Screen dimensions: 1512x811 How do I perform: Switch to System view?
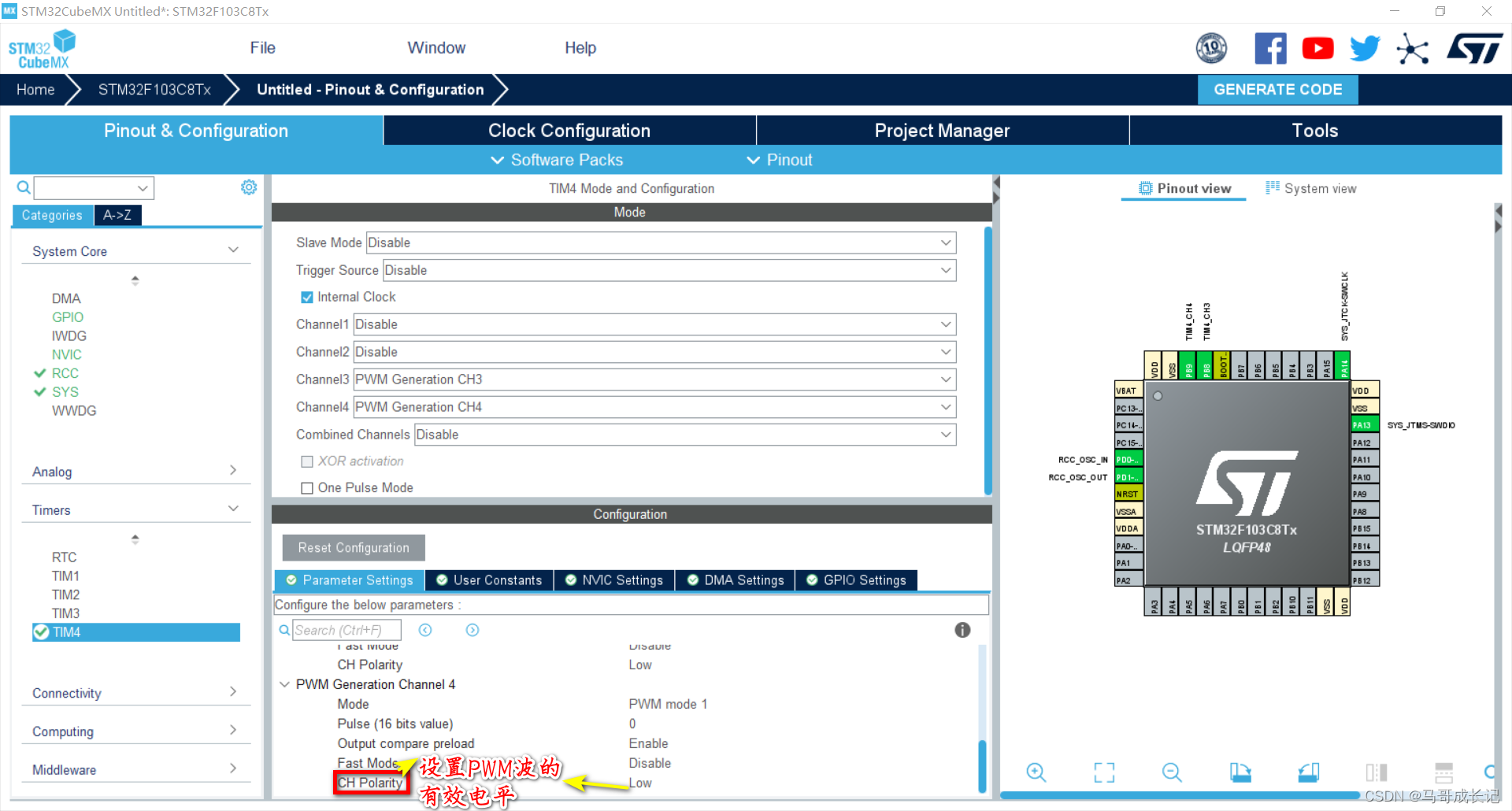click(1311, 188)
